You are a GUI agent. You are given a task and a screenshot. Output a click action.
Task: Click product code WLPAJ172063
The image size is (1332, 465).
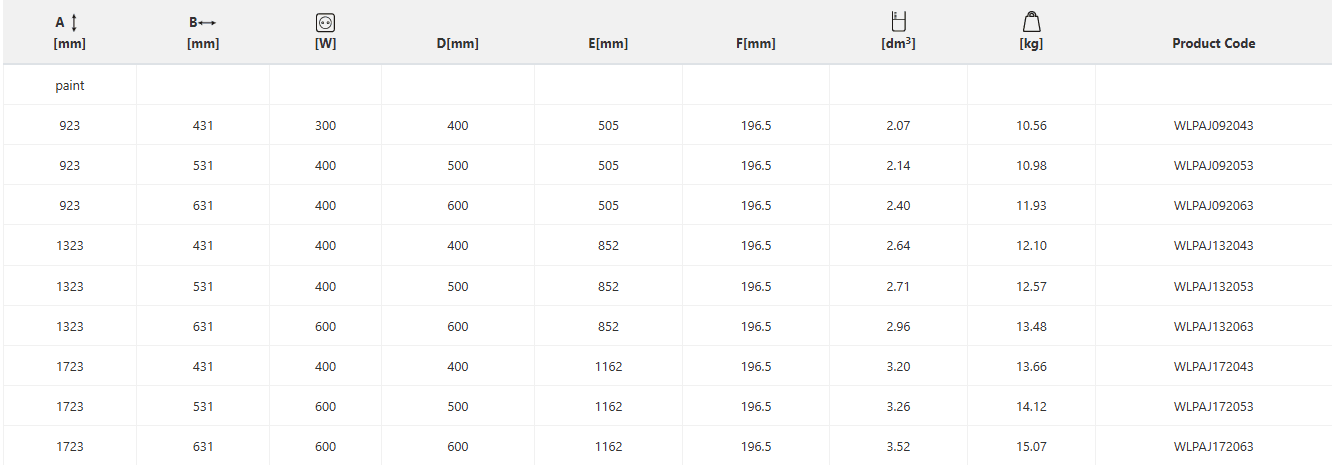tap(1213, 447)
